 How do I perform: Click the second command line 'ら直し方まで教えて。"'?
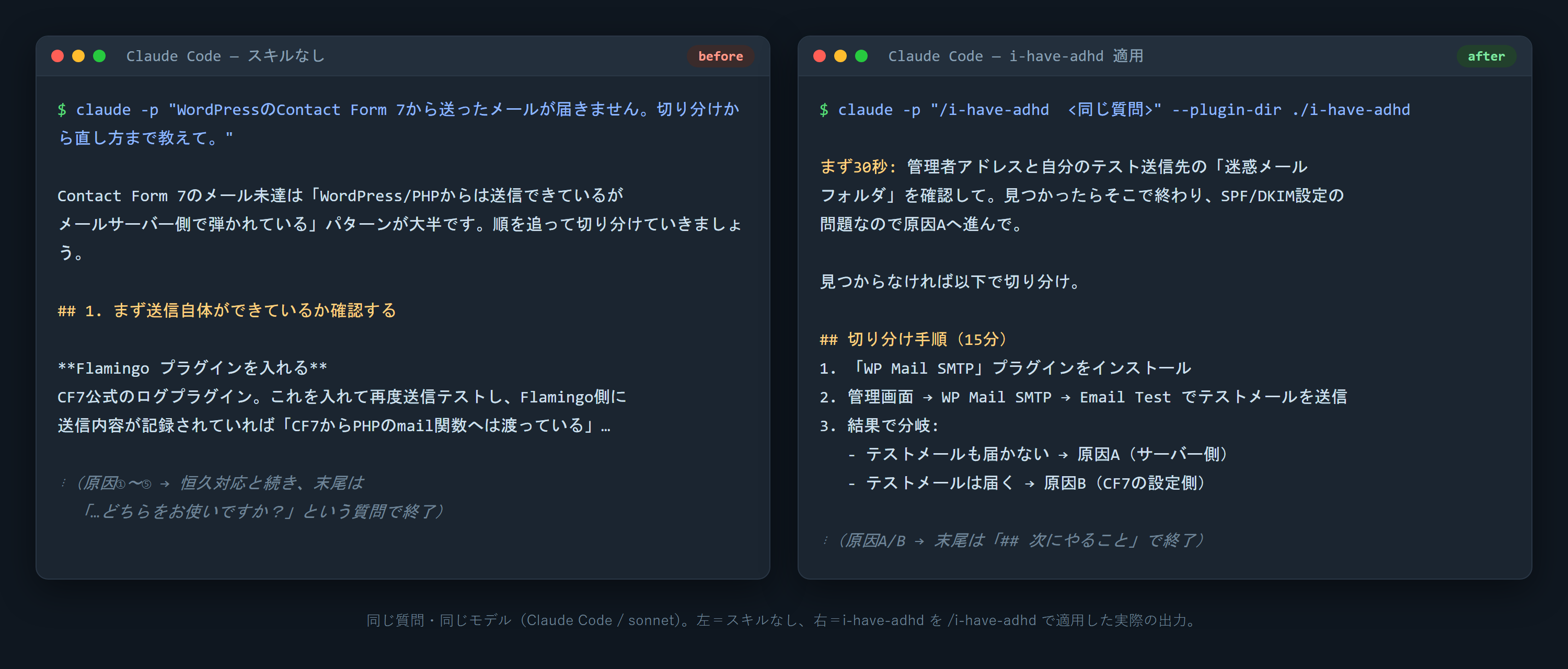[x=145, y=138]
